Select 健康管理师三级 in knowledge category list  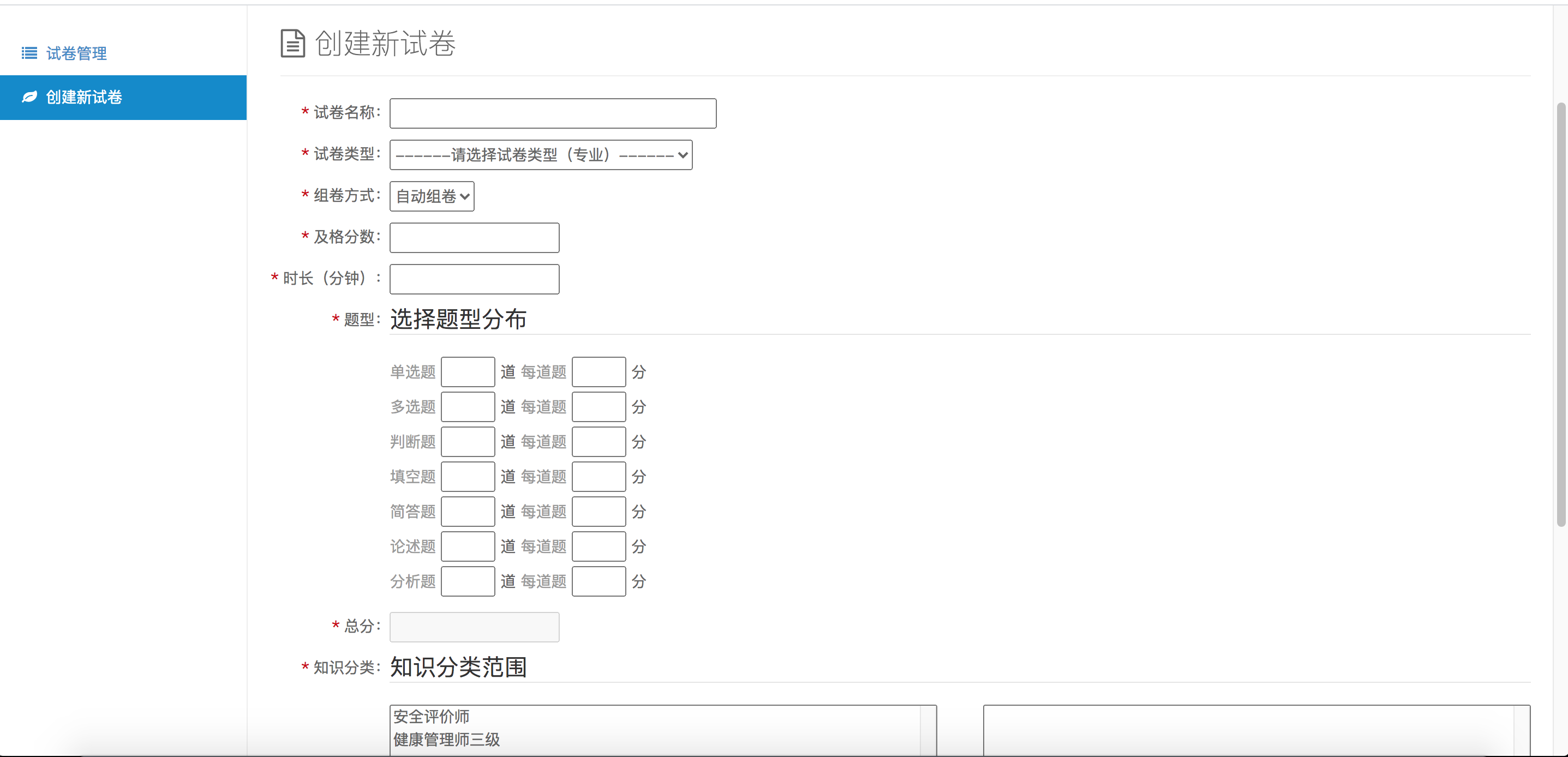(x=446, y=740)
